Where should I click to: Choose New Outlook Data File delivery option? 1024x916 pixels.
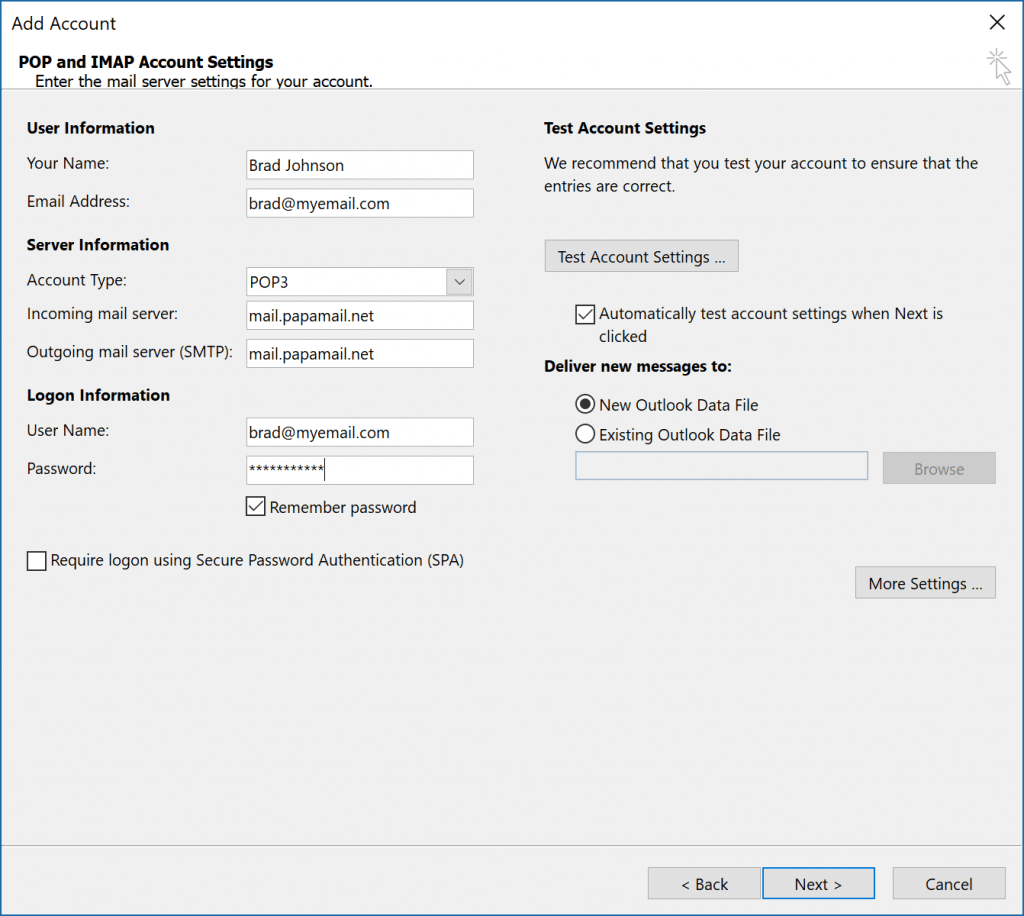585,404
